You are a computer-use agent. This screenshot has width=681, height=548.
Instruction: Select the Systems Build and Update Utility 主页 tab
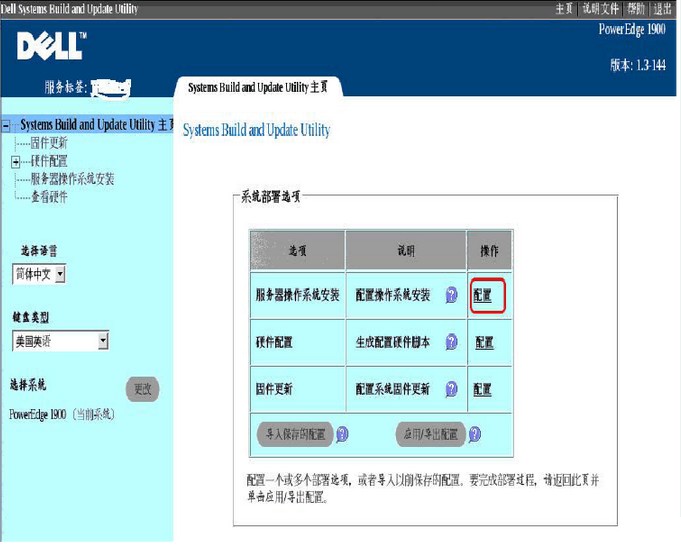tap(258, 87)
